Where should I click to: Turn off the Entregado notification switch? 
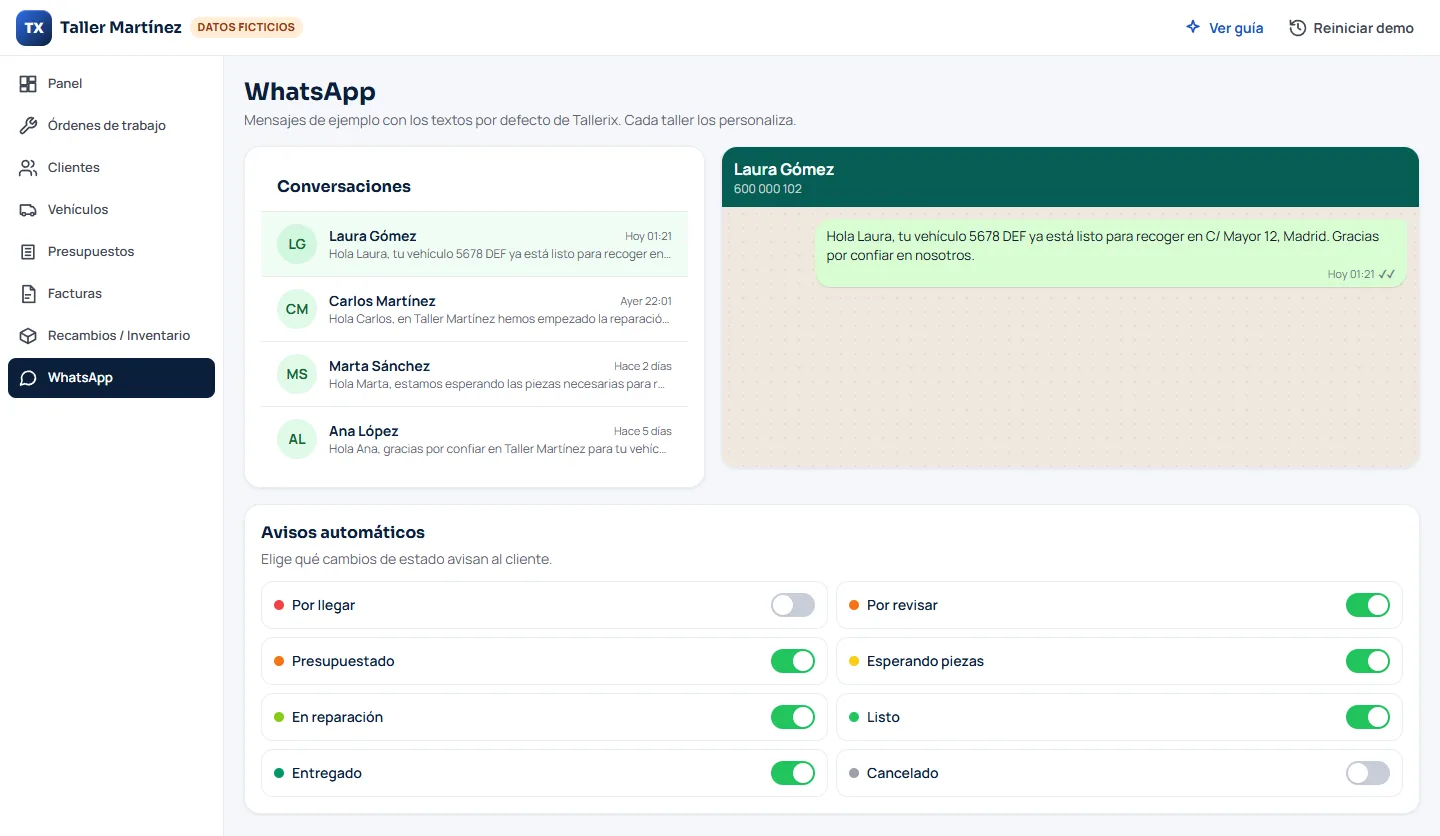[x=793, y=773]
